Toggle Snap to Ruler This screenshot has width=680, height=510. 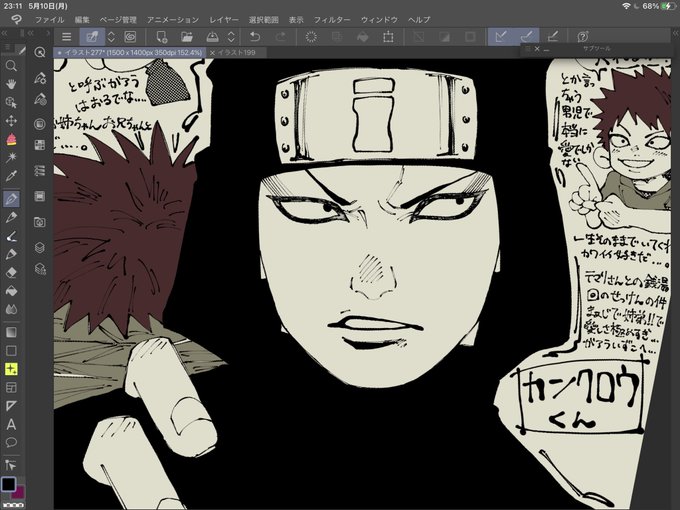(500, 37)
